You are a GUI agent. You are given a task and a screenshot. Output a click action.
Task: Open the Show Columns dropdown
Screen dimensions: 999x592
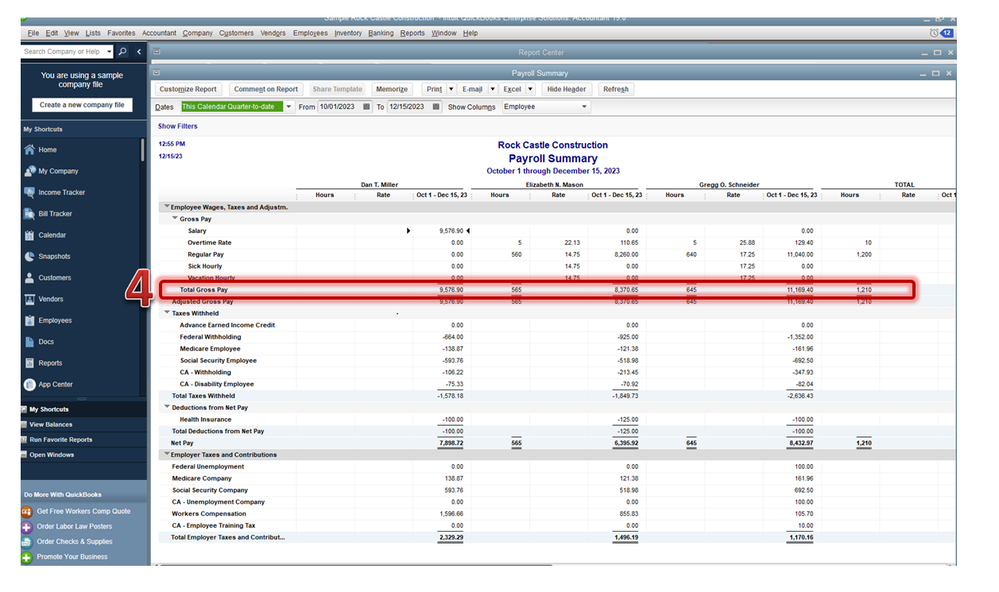click(x=584, y=107)
